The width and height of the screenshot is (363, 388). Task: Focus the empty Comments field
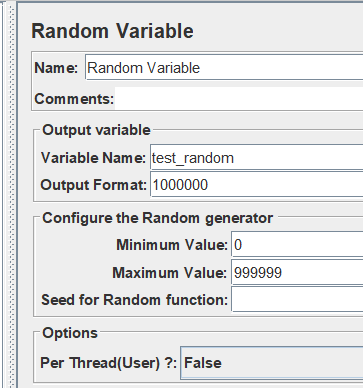[239, 99]
